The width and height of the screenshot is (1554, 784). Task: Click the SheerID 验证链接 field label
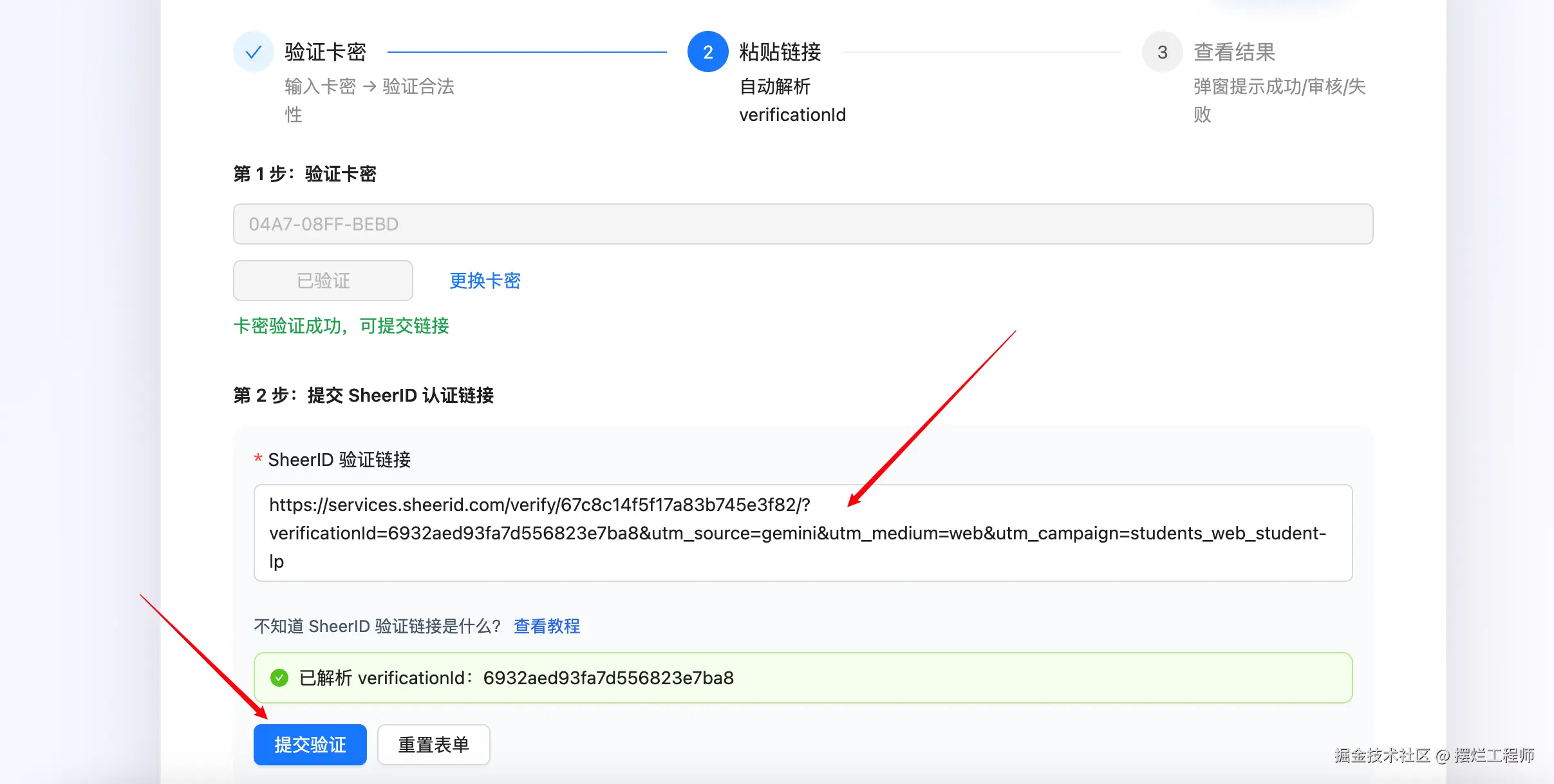pyautogui.click(x=339, y=460)
